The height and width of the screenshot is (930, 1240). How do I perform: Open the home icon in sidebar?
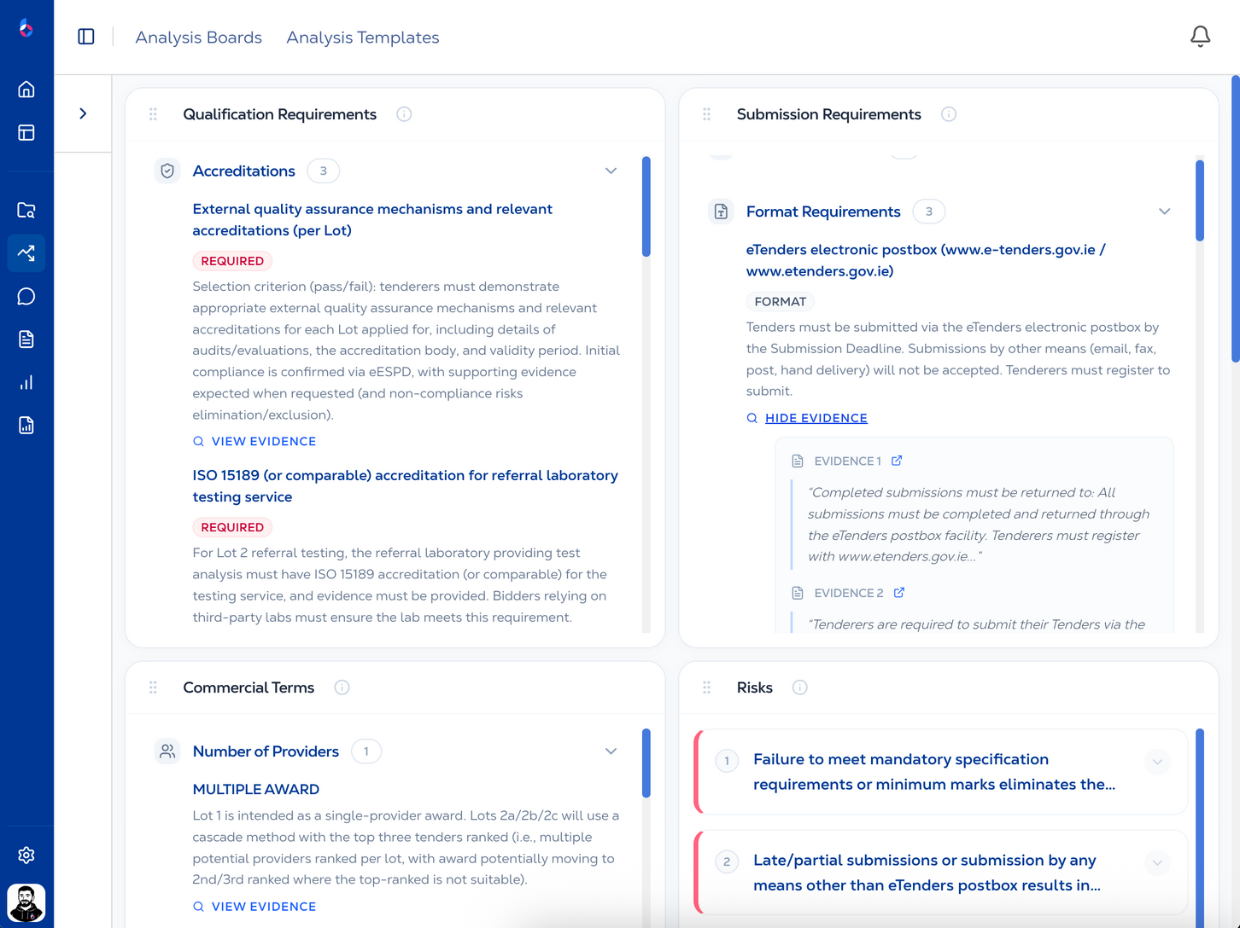tap(27, 89)
